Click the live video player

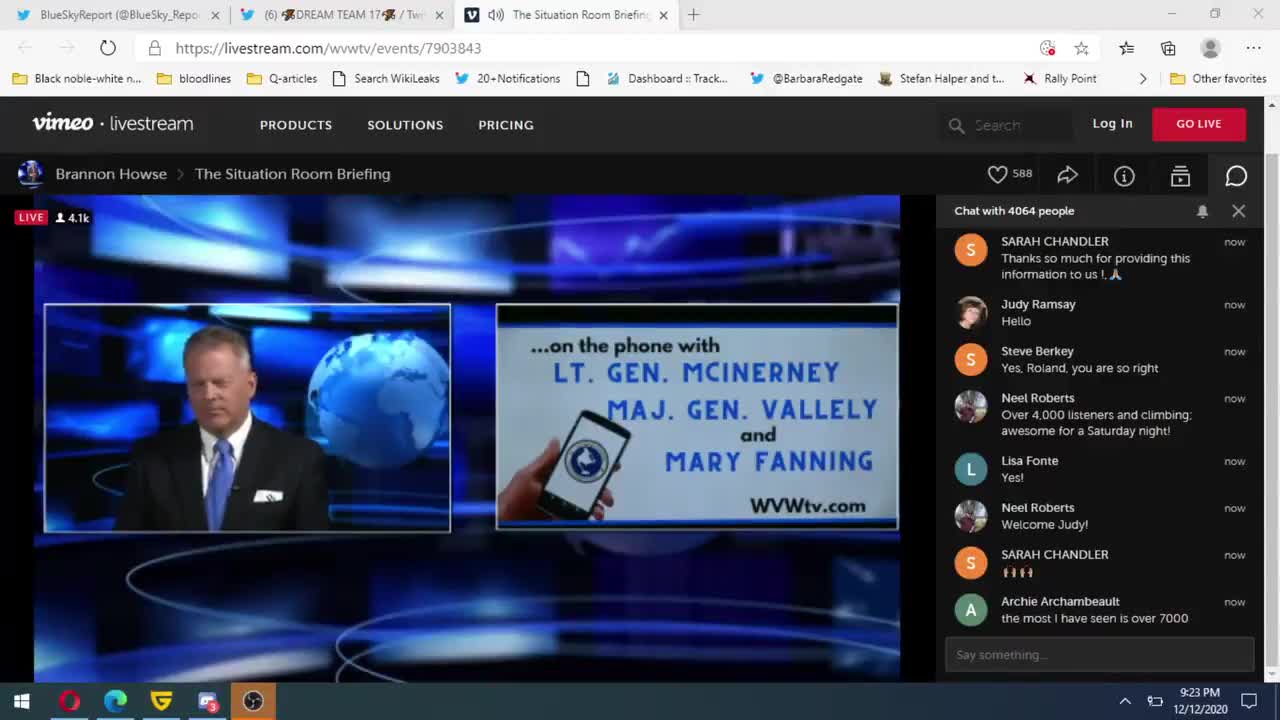(467, 438)
